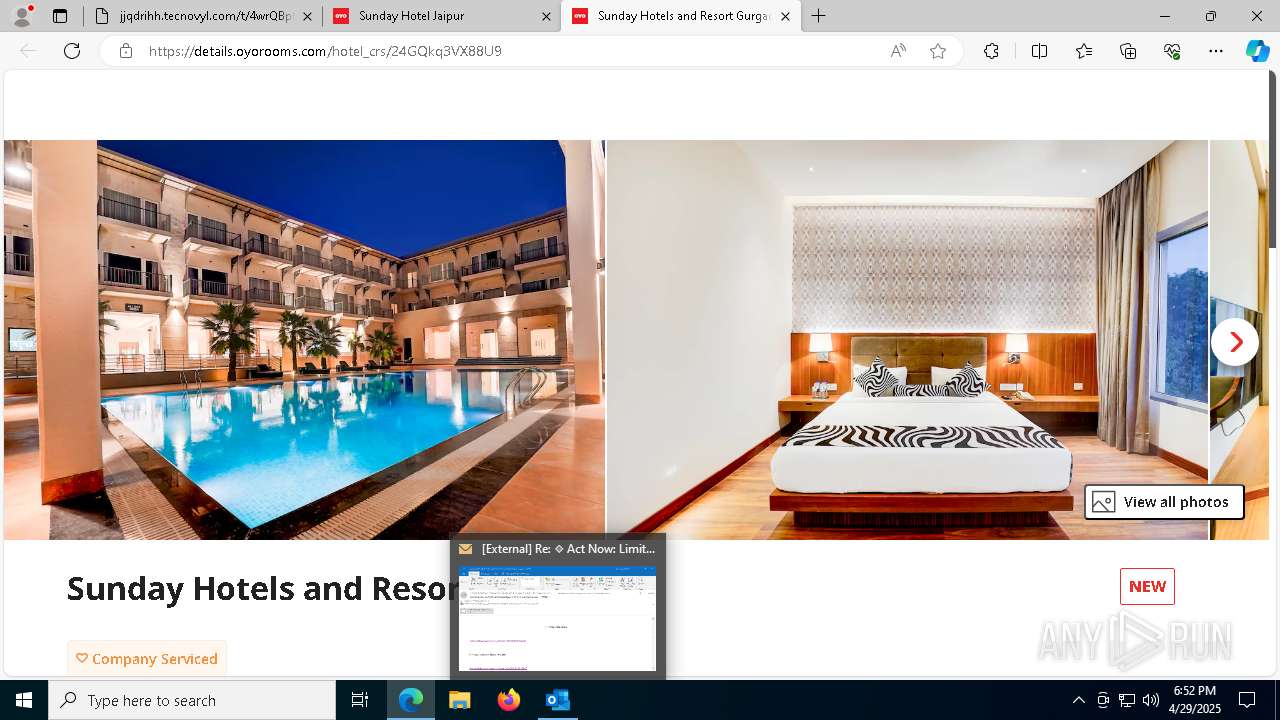
Task: Close the jjqdrihh.tecnovyl.com tab
Action: click(x=307, y=16)
